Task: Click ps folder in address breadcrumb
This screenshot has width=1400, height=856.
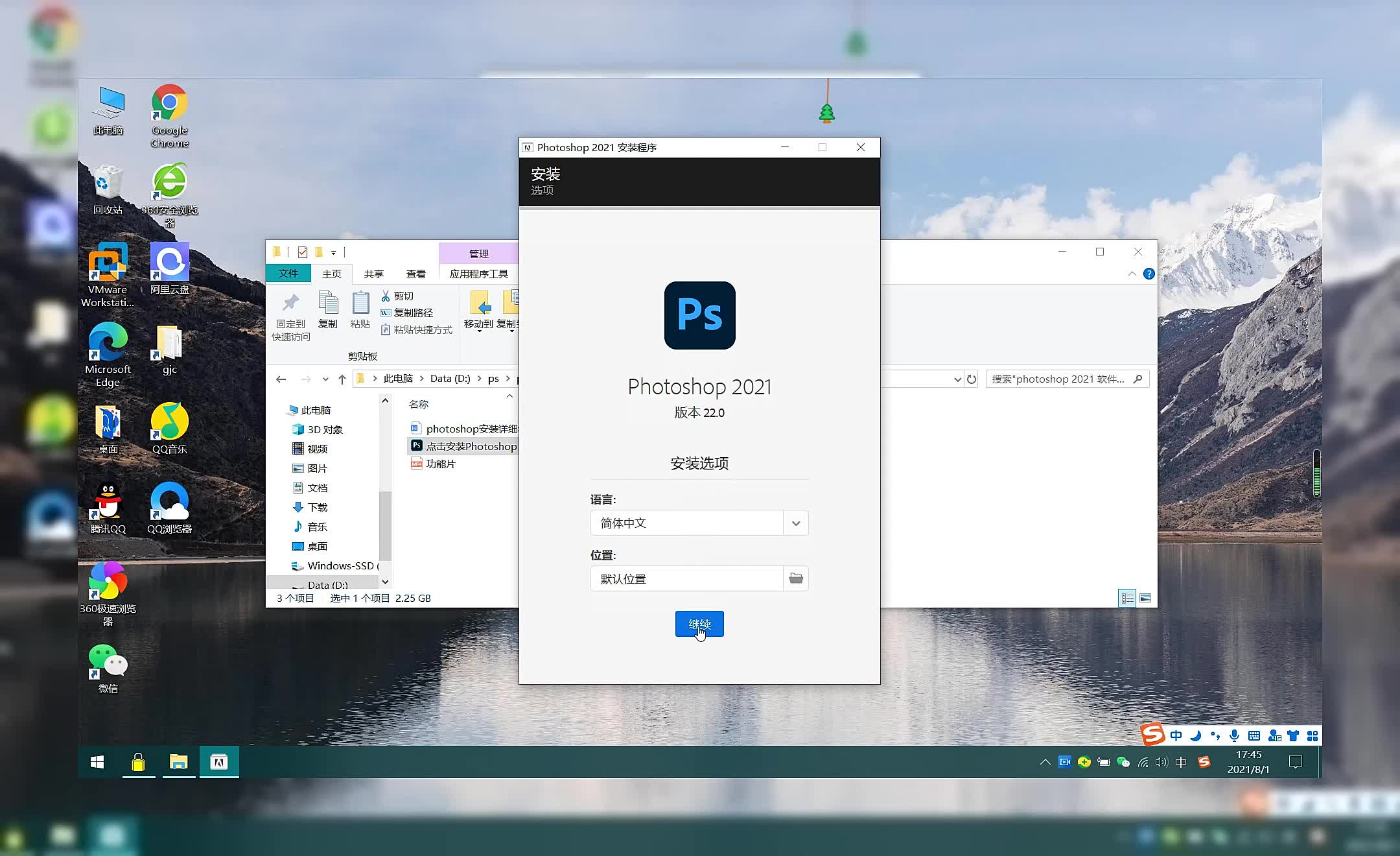Action: pyautogui.click(x=493, y=379)
